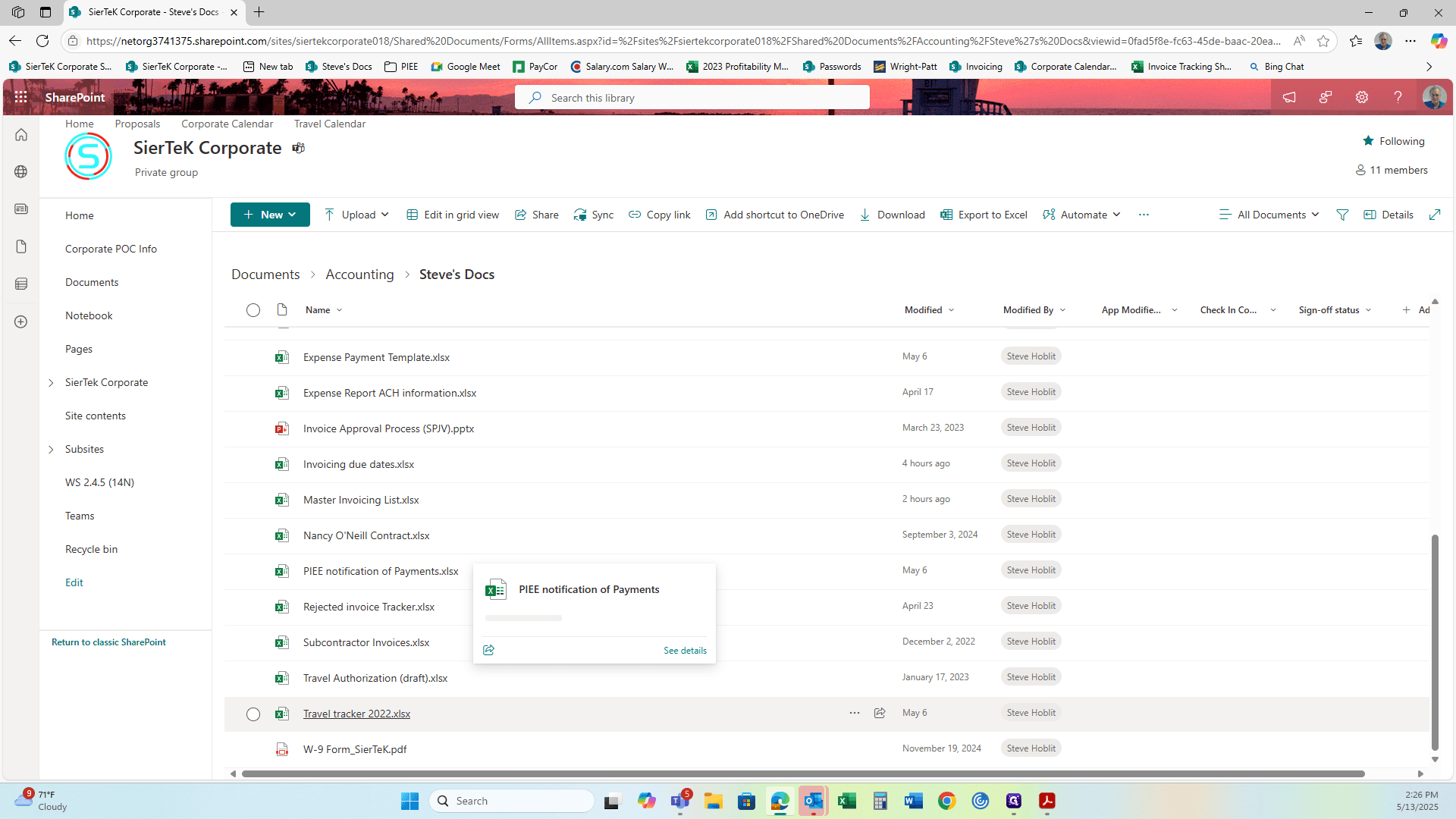This screenshot has width=1456, height=819.
Task: Go to Documents in left navigation
Action: 92,282
